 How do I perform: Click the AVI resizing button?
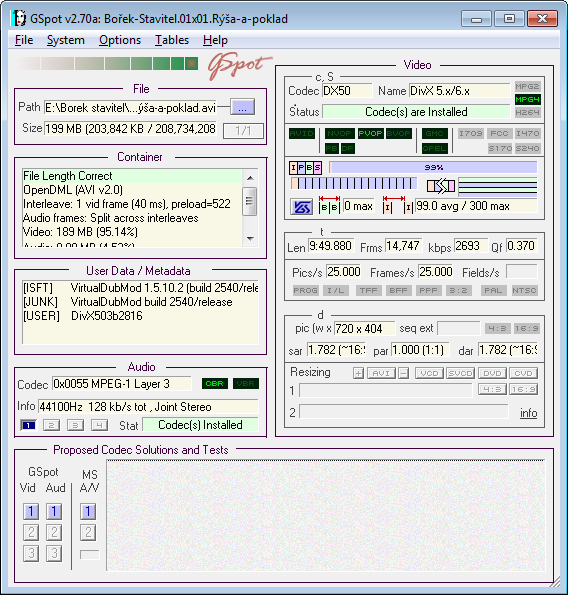point(381,373)
